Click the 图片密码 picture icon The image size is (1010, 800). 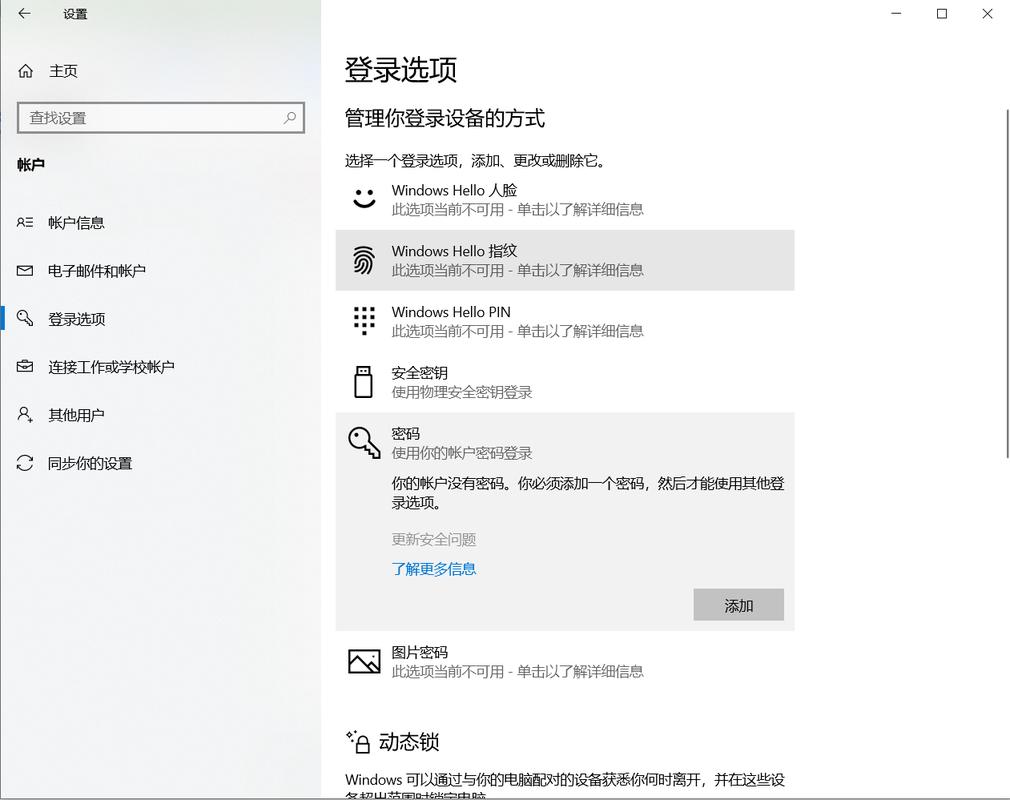(x=364, y=660)
